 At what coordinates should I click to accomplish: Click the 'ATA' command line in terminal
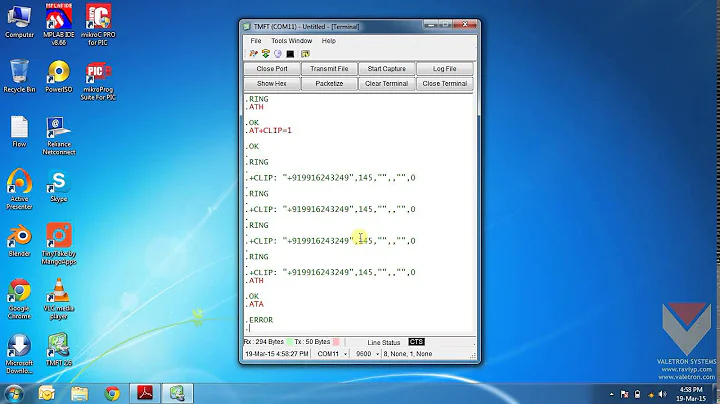pos(256,304)
